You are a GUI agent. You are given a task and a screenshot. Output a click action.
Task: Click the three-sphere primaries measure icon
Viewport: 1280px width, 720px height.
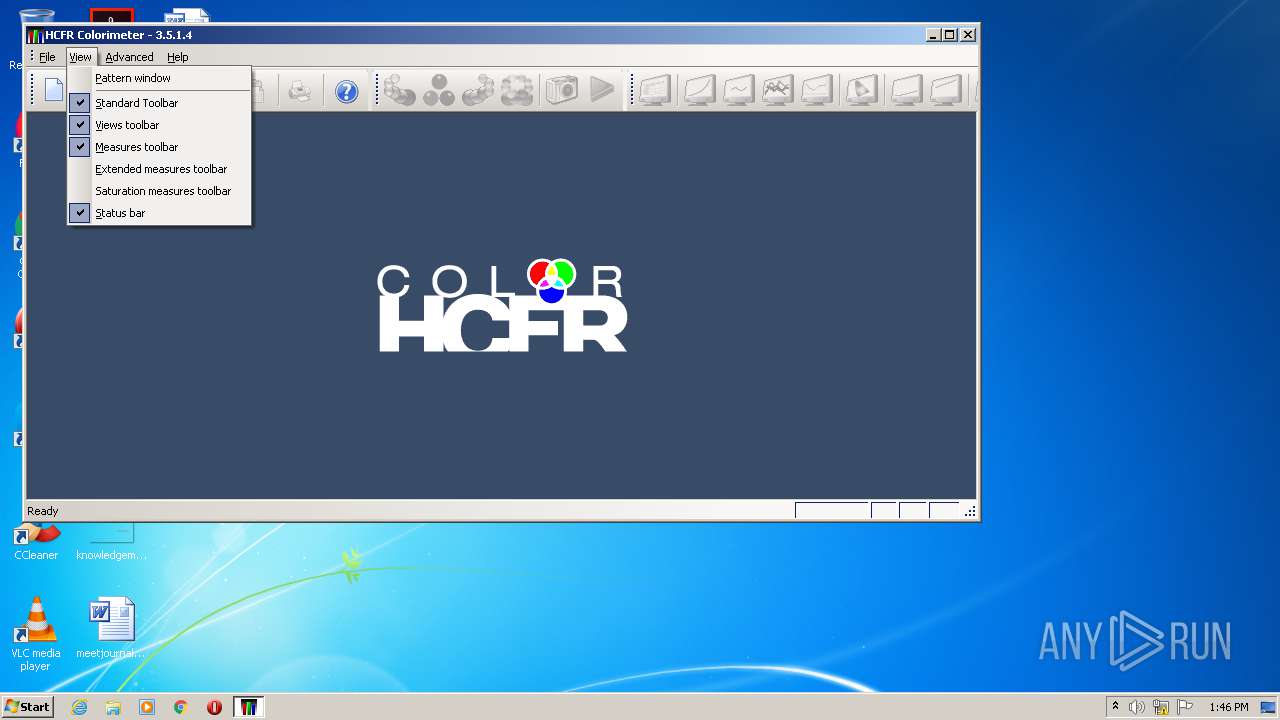click(439, 90)
